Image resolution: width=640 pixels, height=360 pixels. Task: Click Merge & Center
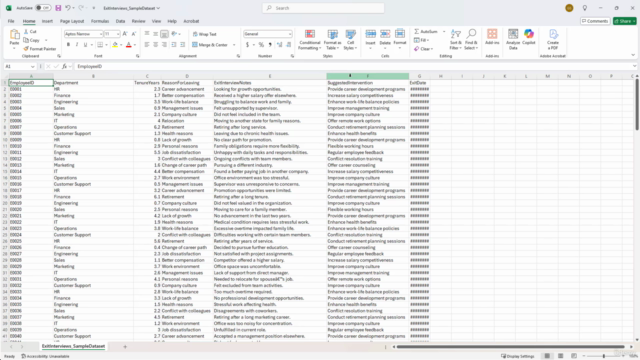click(210, 45)
